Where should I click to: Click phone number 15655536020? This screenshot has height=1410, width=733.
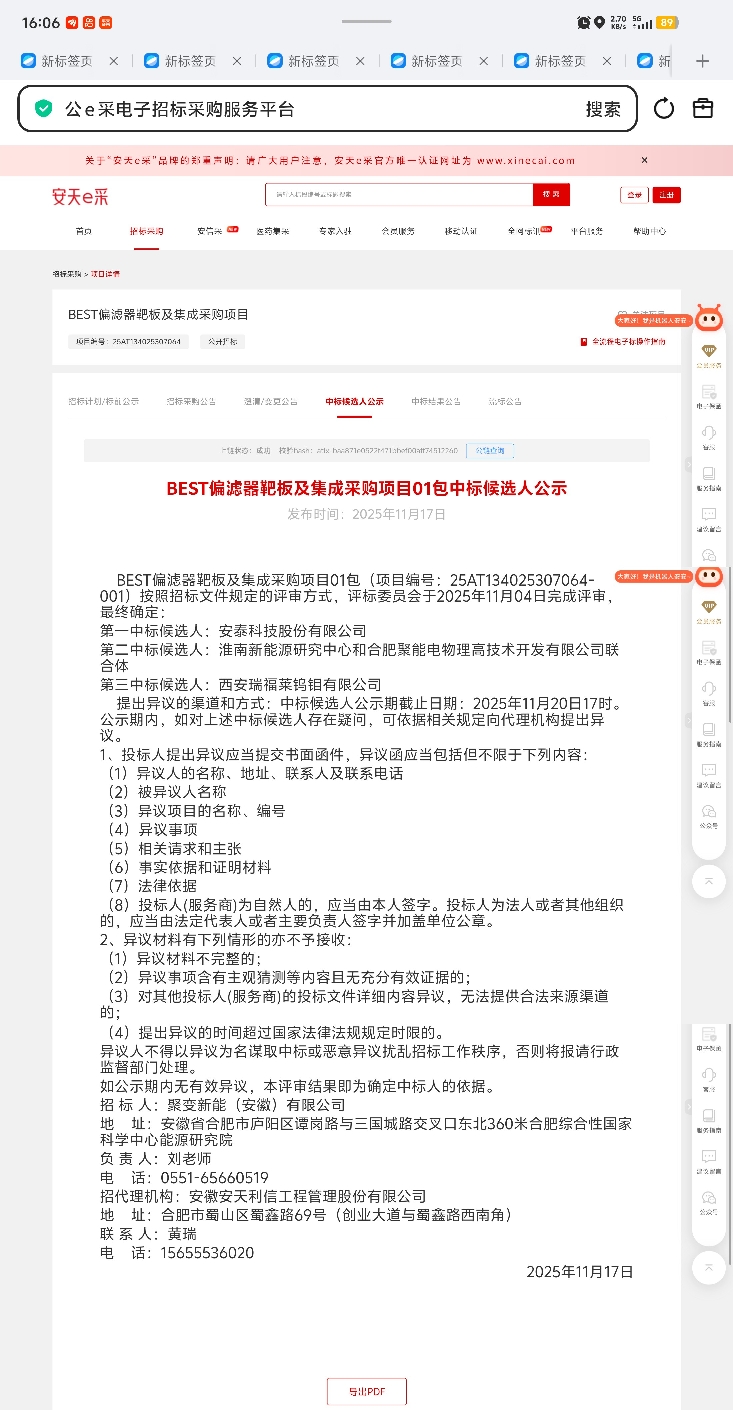coord(207,1252)
